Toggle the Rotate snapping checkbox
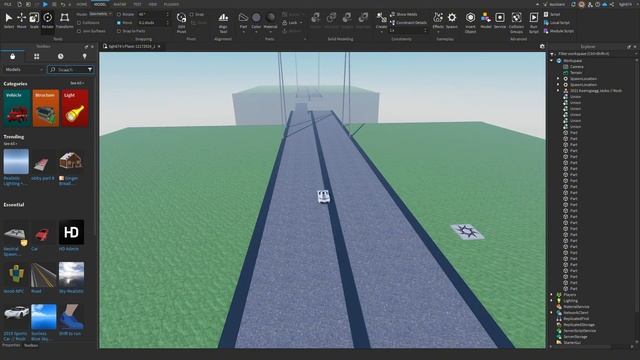The width and height of the screenshot is (640, 360). 119,14
